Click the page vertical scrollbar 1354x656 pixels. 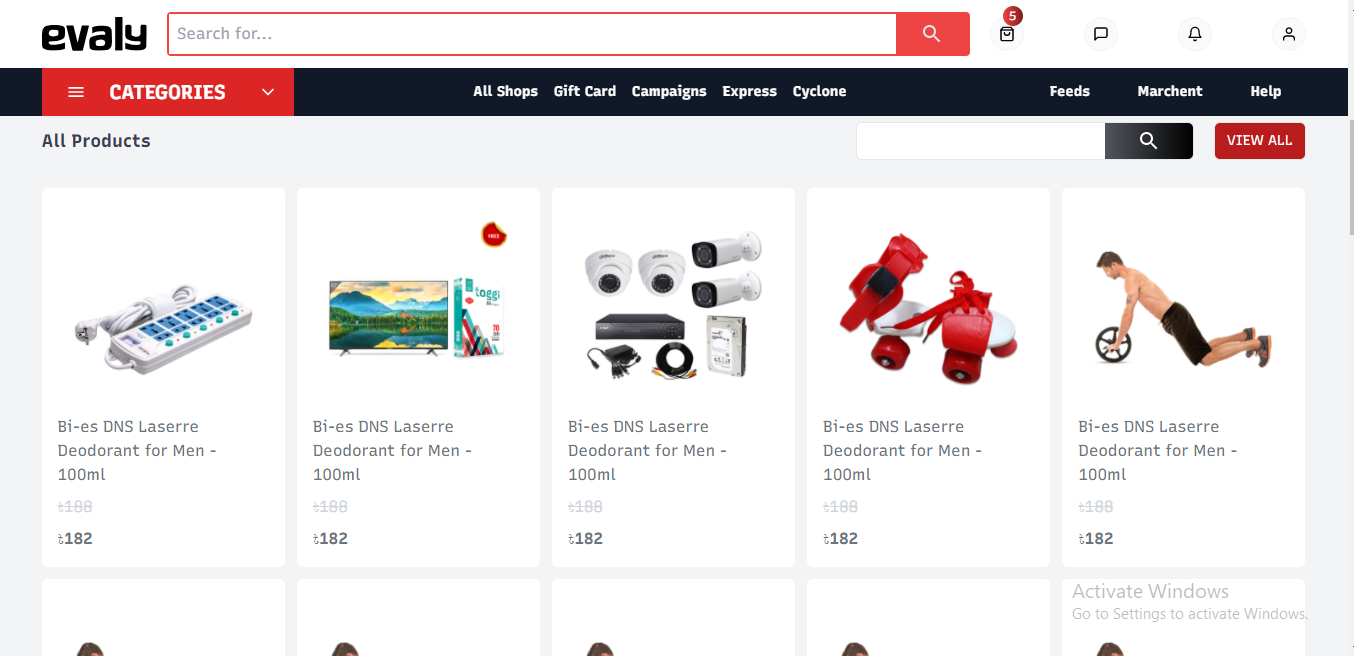(x=1349, y=180)
